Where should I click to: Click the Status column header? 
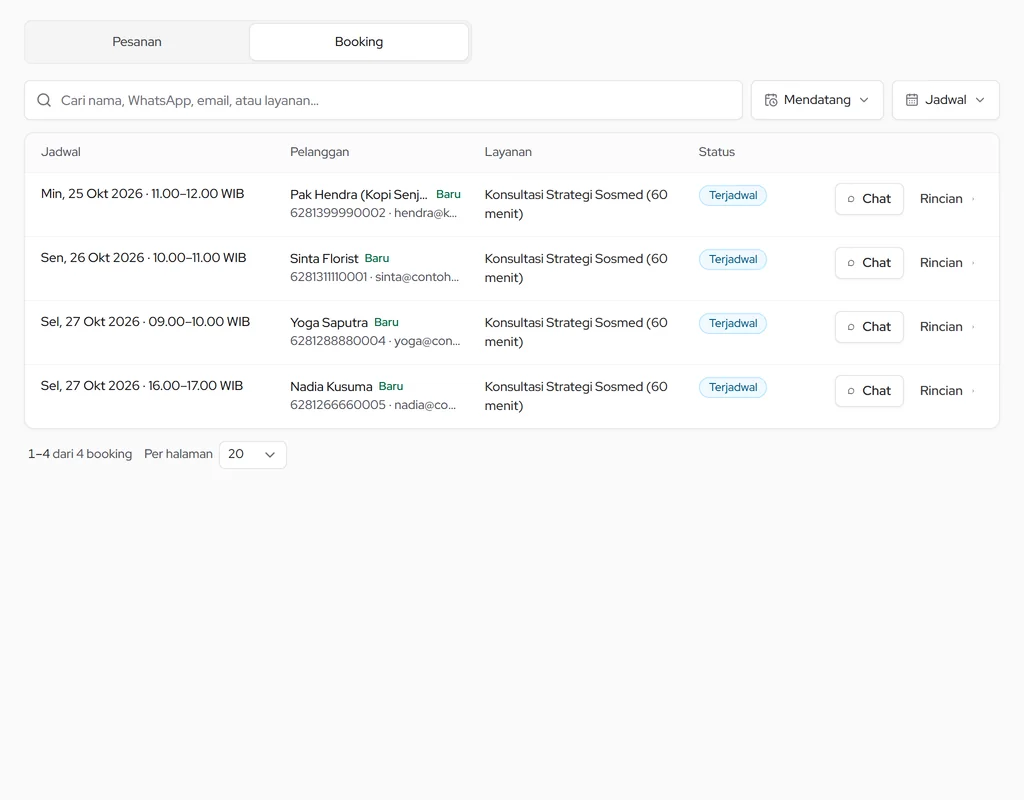pyautogui.click(x=716, y=152)
